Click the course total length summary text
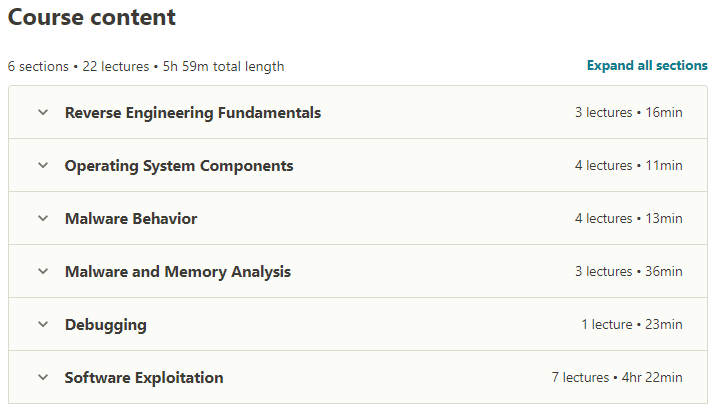Image resolution: width=717 pixels, height=412 pixels. (146, 67)
